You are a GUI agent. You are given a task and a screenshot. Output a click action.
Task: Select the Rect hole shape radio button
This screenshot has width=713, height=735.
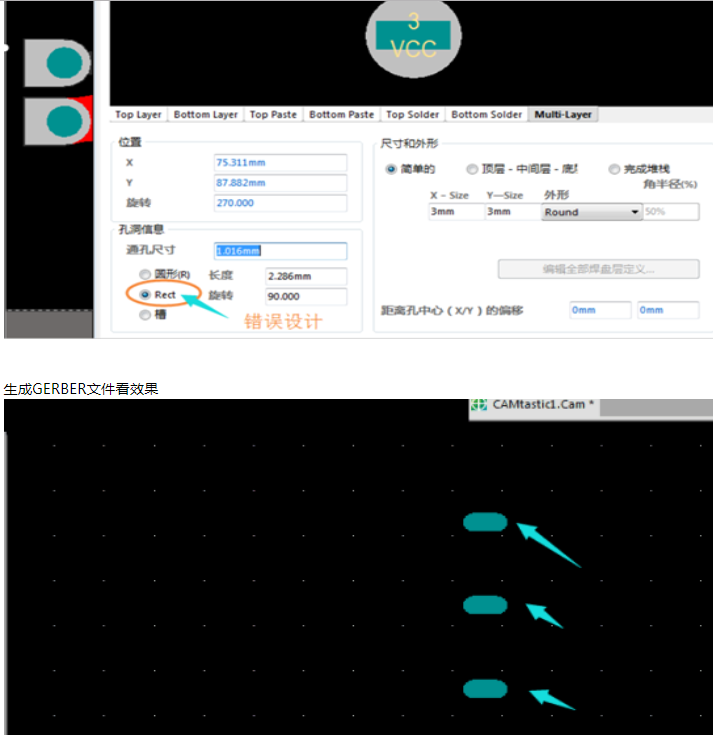tap(146, 295)
